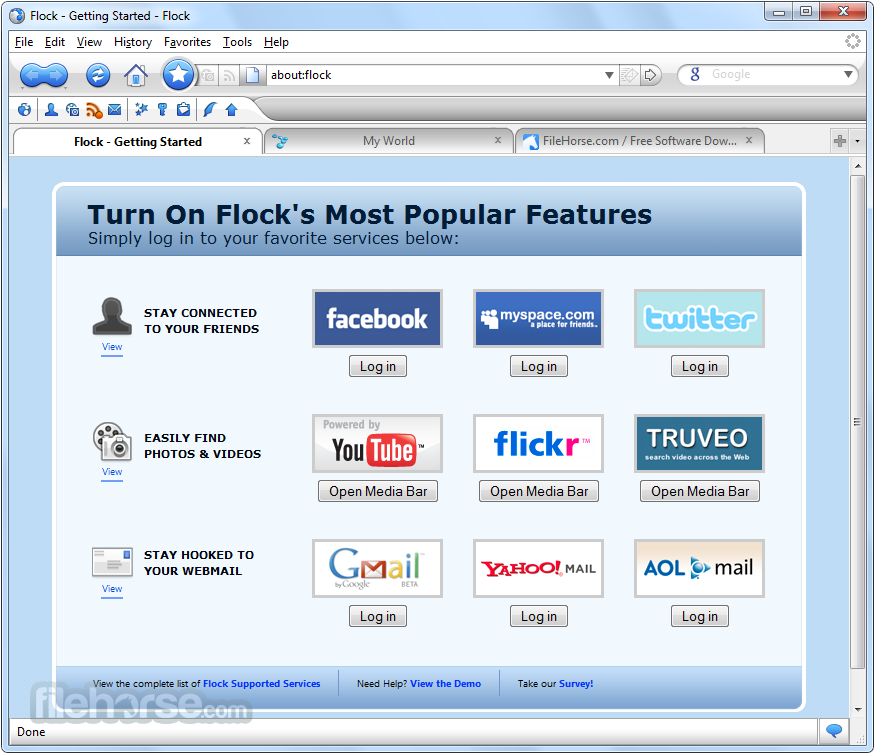Log in to Twitter
Viewport: 875px width, 754px height.
700,366
